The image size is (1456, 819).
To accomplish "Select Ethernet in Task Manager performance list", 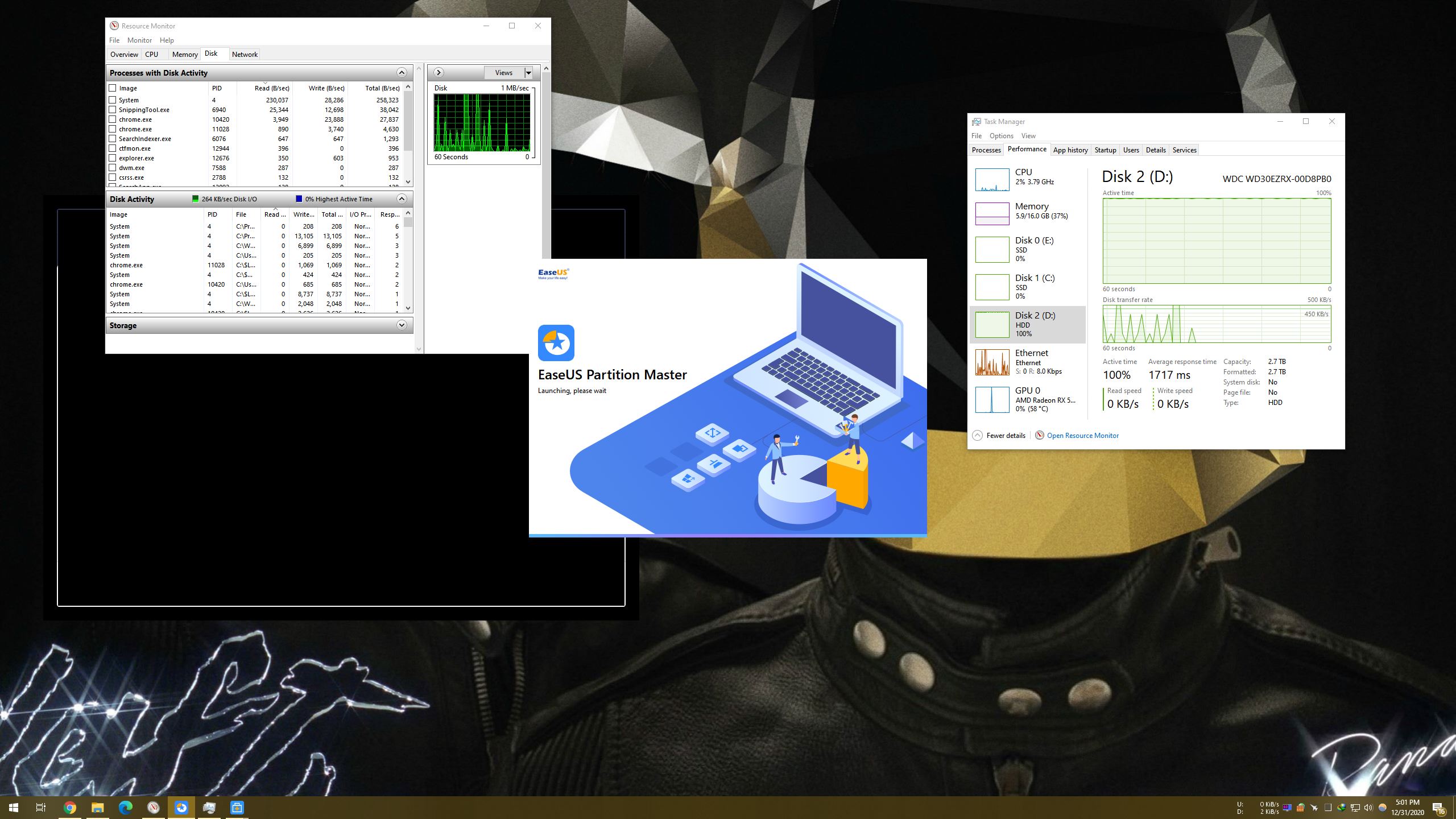I will pos(1027,362).
